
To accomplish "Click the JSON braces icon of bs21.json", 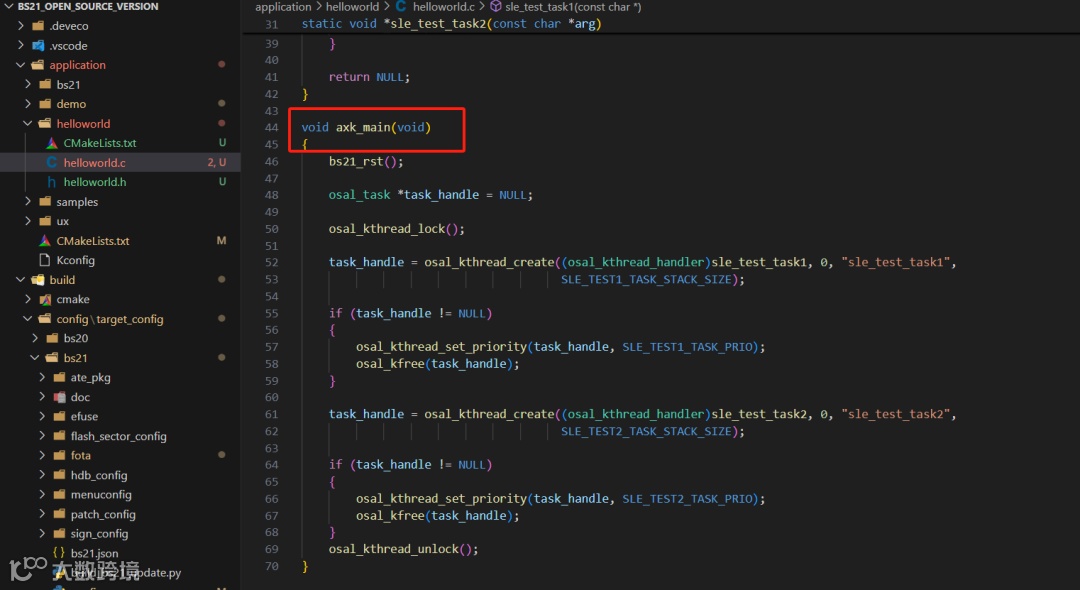I will [x=59, y=553].
